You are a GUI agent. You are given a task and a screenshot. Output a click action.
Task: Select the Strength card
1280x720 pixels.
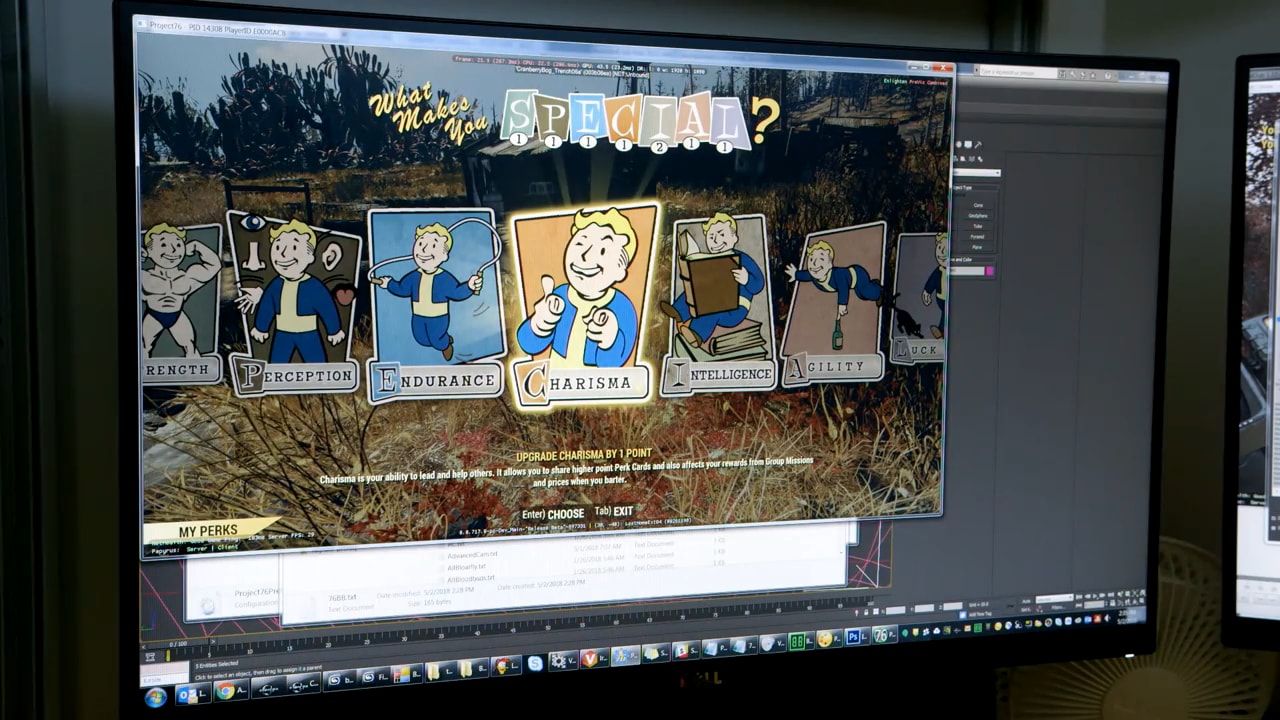tap(181, 304)
